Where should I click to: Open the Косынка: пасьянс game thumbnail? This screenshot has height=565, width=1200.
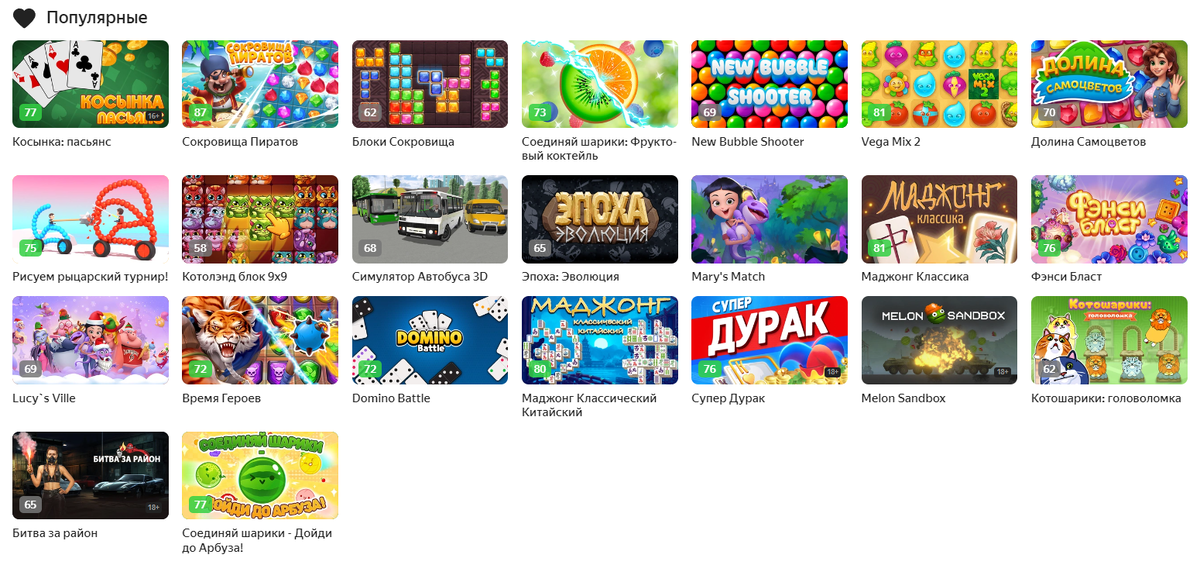[90, 84]
